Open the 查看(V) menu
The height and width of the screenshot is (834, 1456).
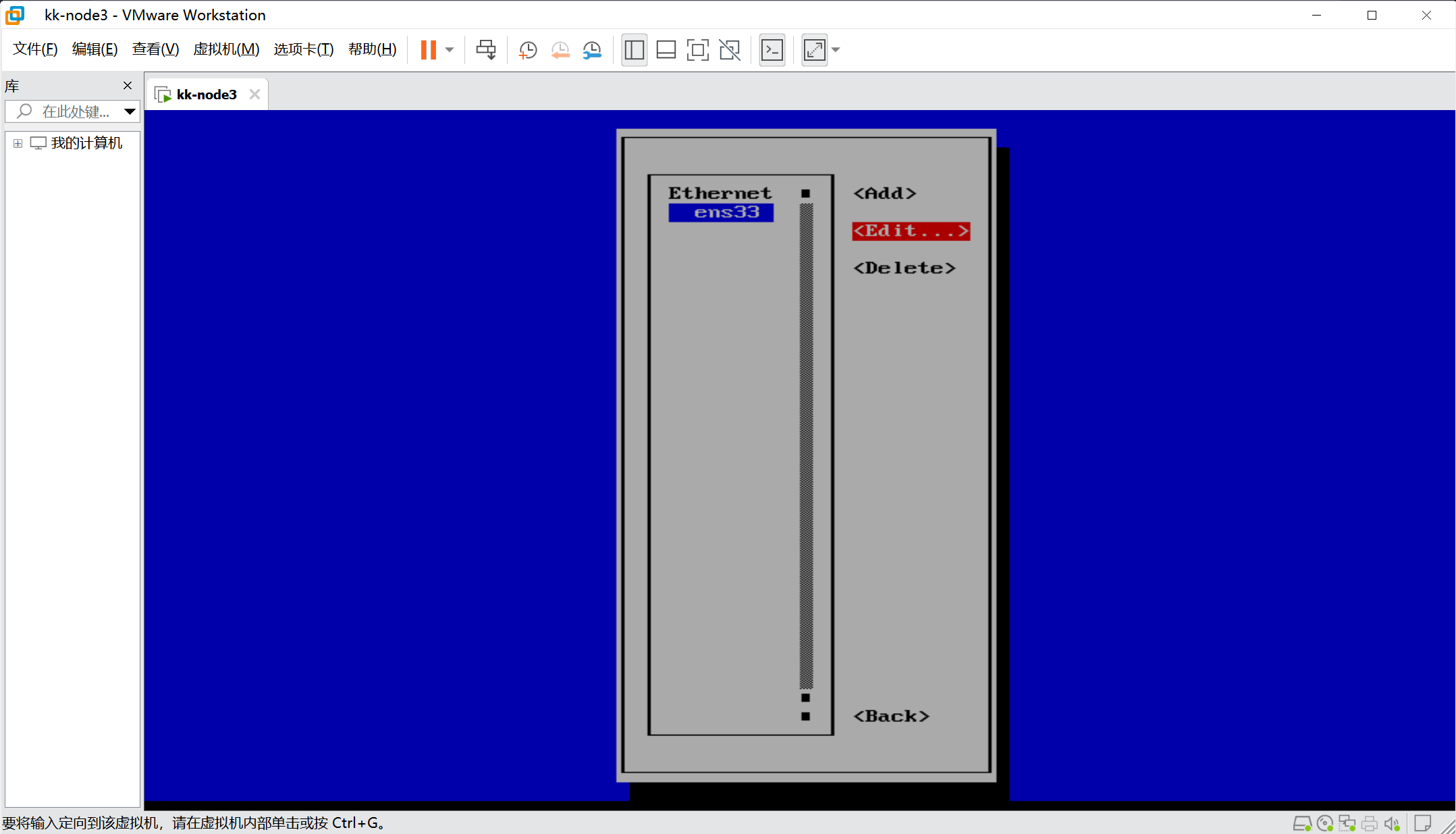(155, 49)
